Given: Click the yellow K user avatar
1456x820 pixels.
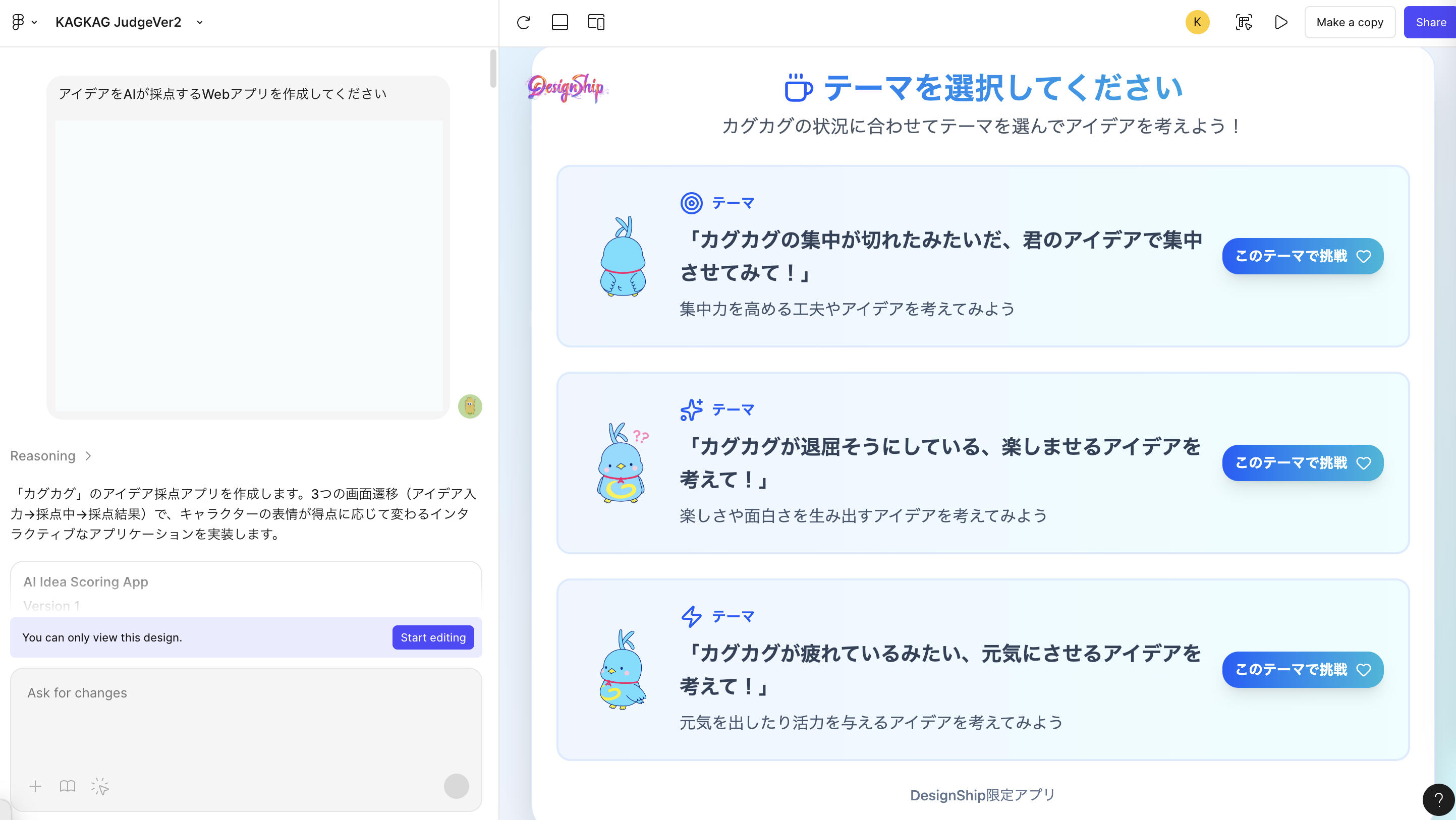Looking at the screenshot, I should click(x=1197, y=23).
